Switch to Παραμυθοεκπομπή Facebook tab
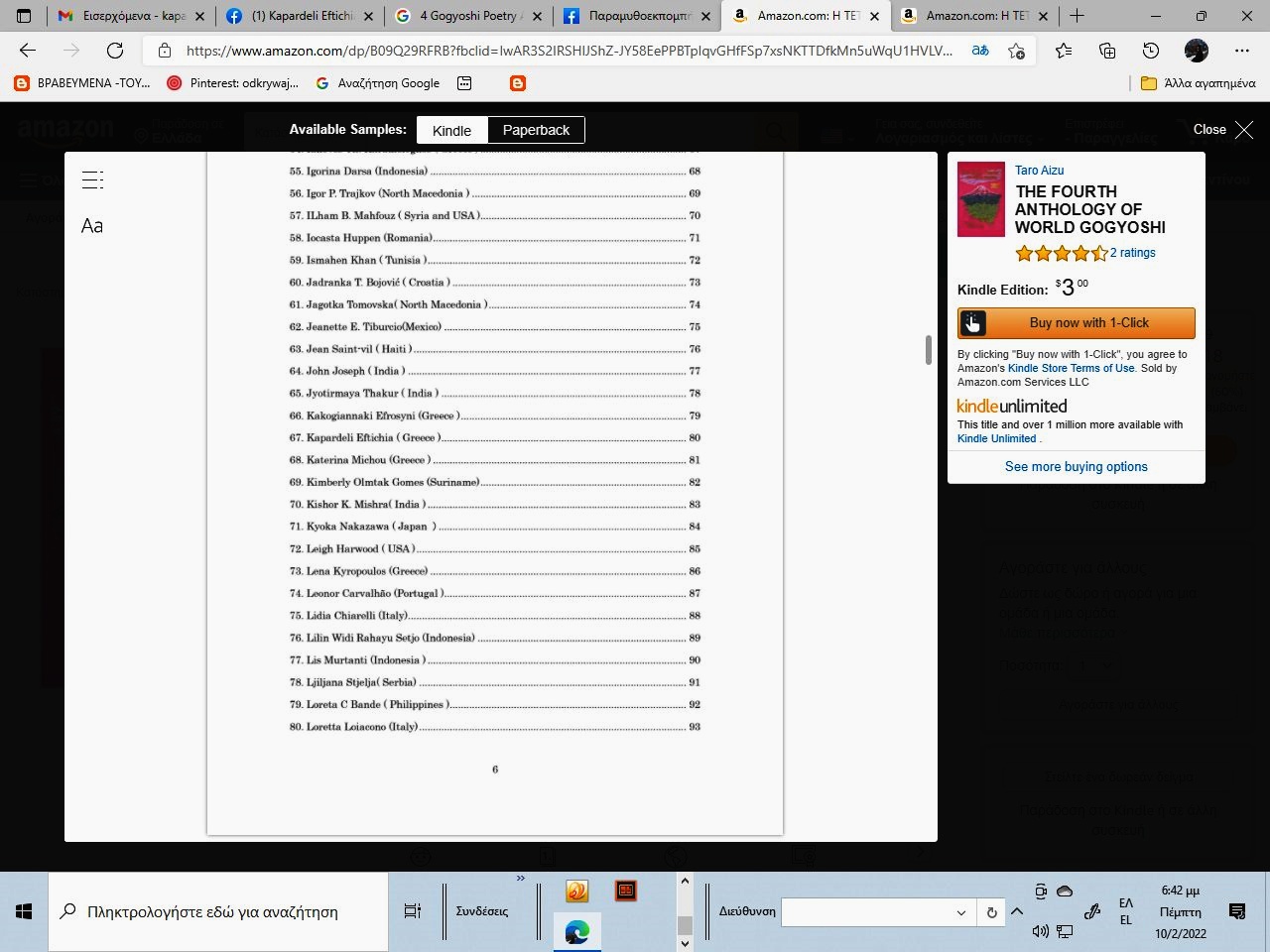This screenshot has height=952, width=1270. pyautogui.click(x=637, y=16)
